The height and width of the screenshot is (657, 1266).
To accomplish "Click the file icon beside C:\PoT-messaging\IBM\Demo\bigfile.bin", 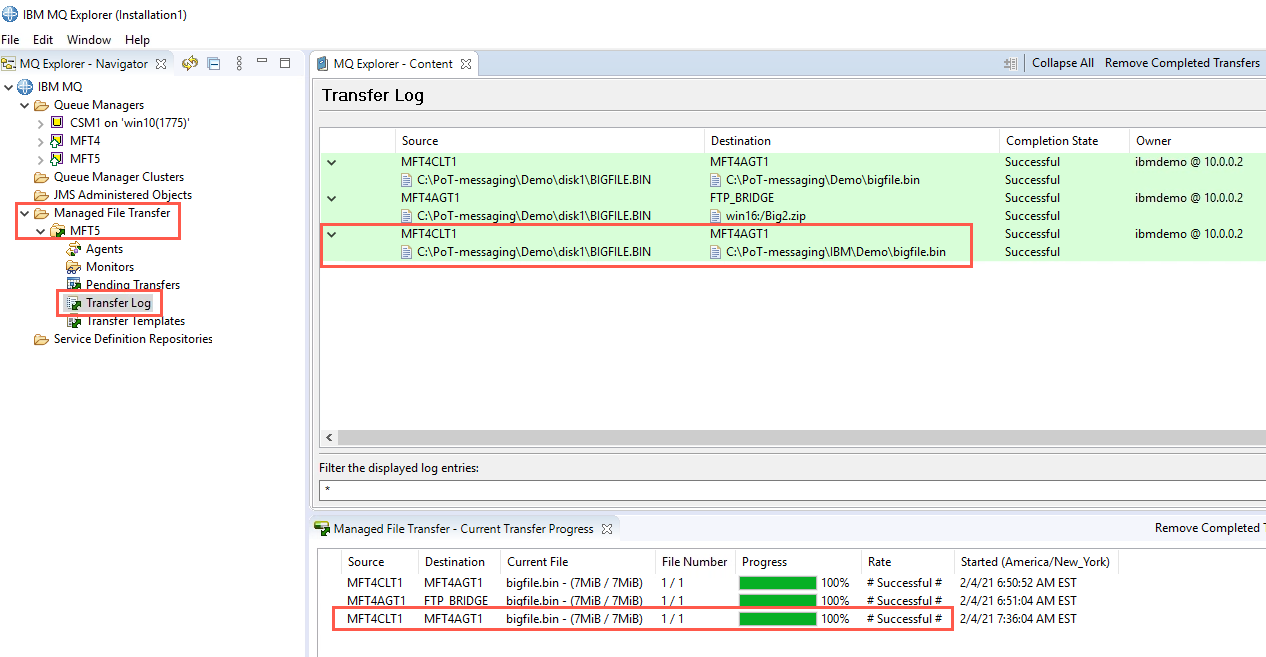I will pos(716,252).
